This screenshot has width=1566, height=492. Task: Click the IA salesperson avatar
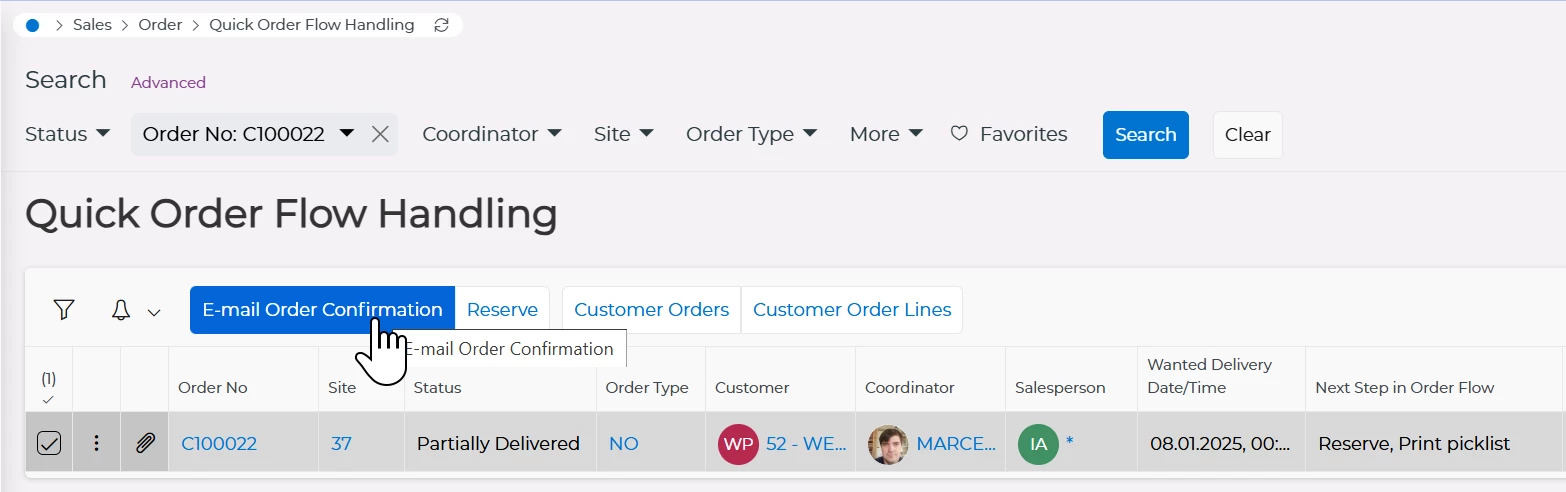(1038, 444)
